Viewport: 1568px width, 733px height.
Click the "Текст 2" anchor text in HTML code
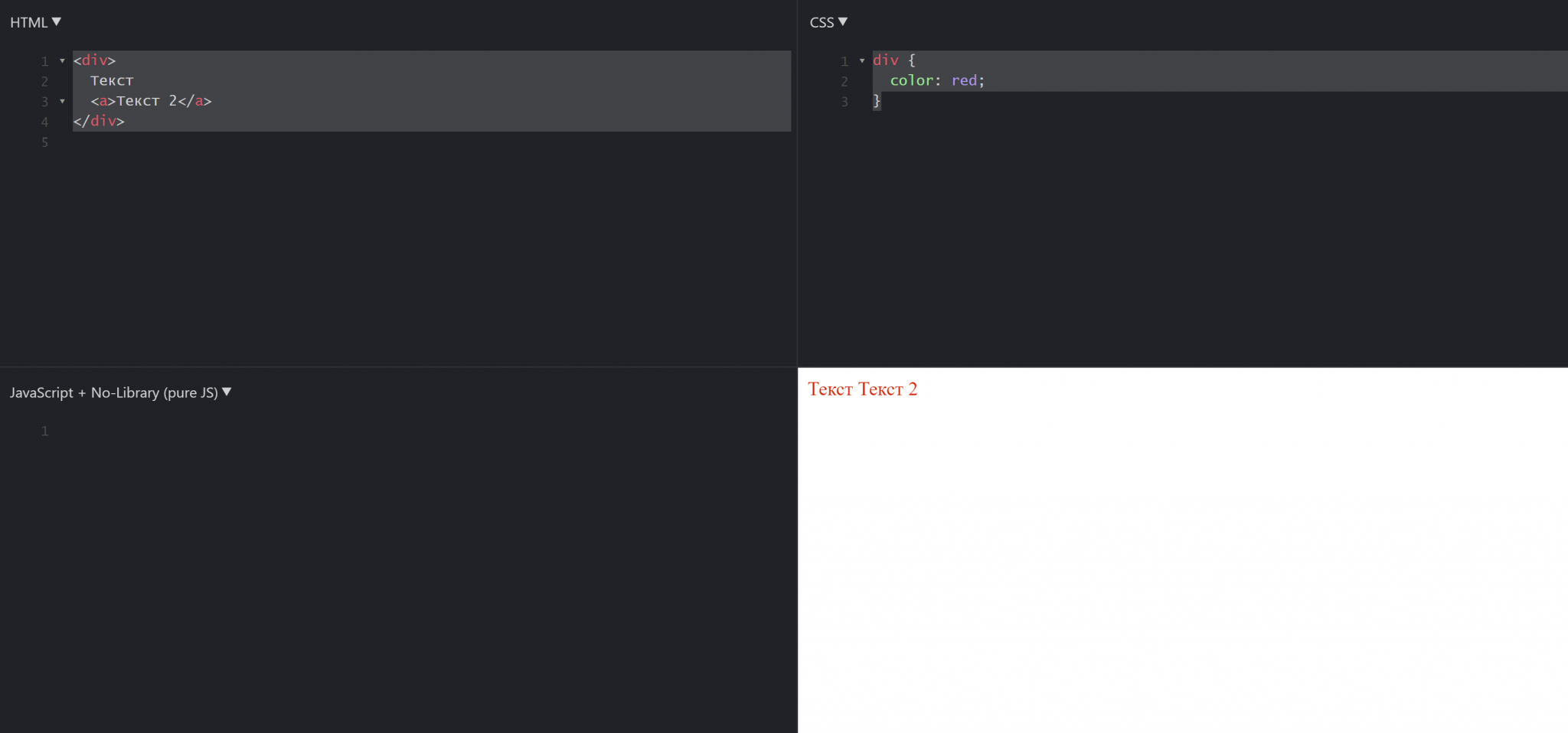tap(146, 101)
